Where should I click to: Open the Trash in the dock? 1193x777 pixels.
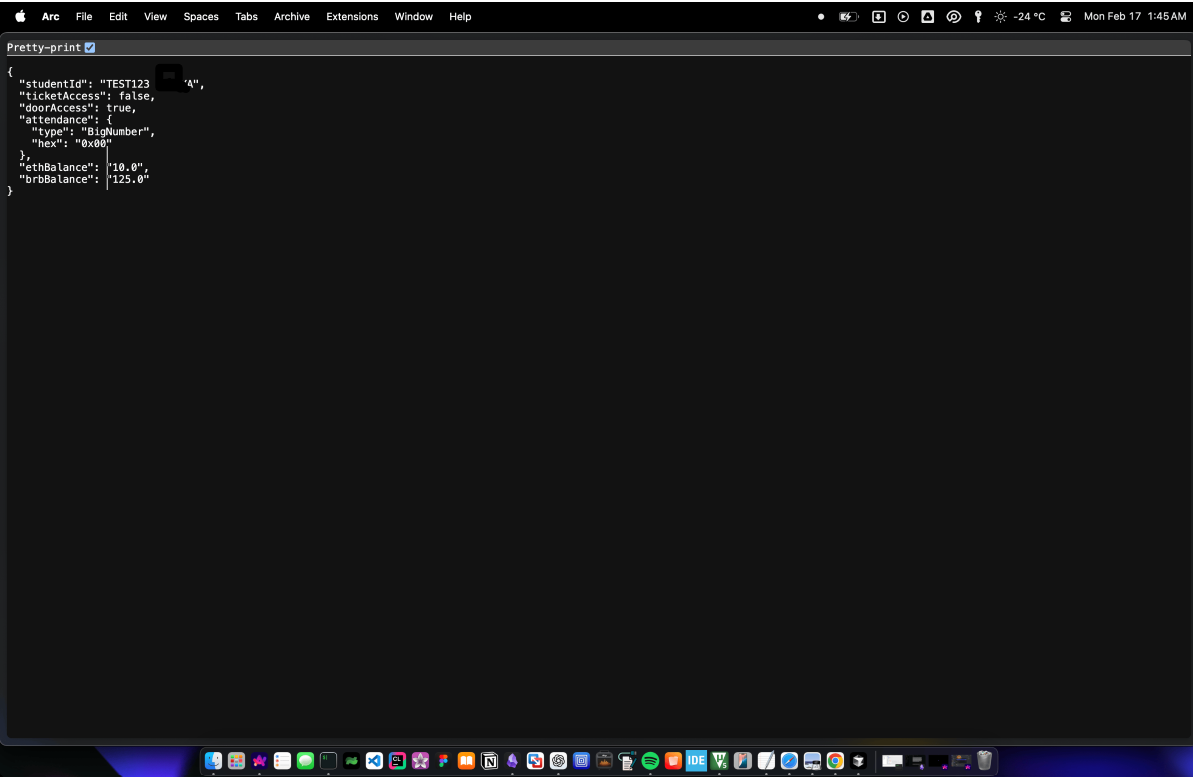(x=985, y=760)
